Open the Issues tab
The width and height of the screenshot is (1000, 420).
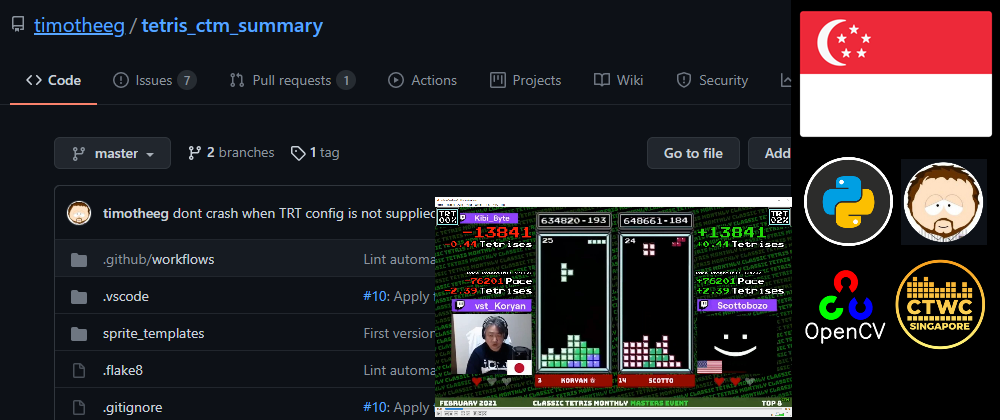coord(154,80)
